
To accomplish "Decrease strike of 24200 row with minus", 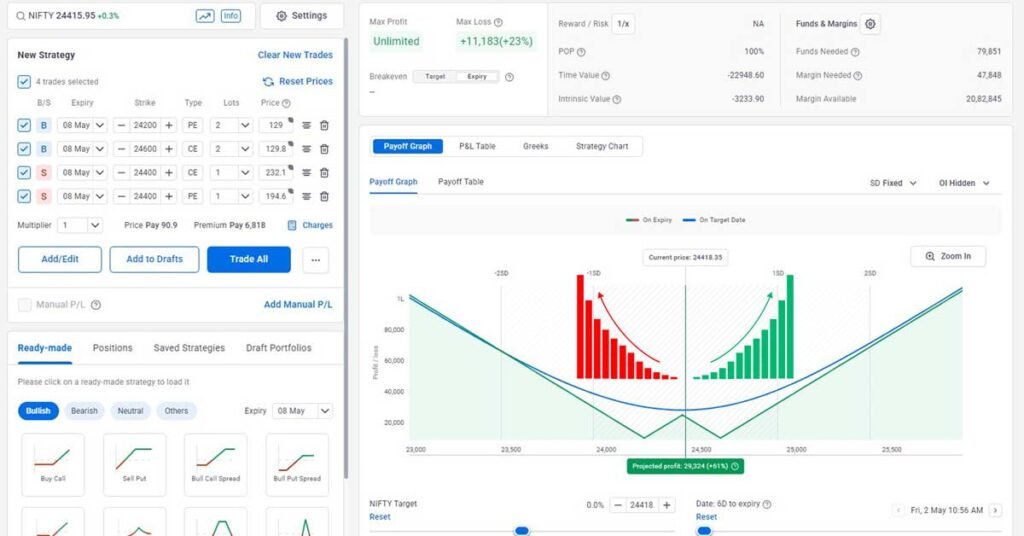I will [x=121, y=125].
